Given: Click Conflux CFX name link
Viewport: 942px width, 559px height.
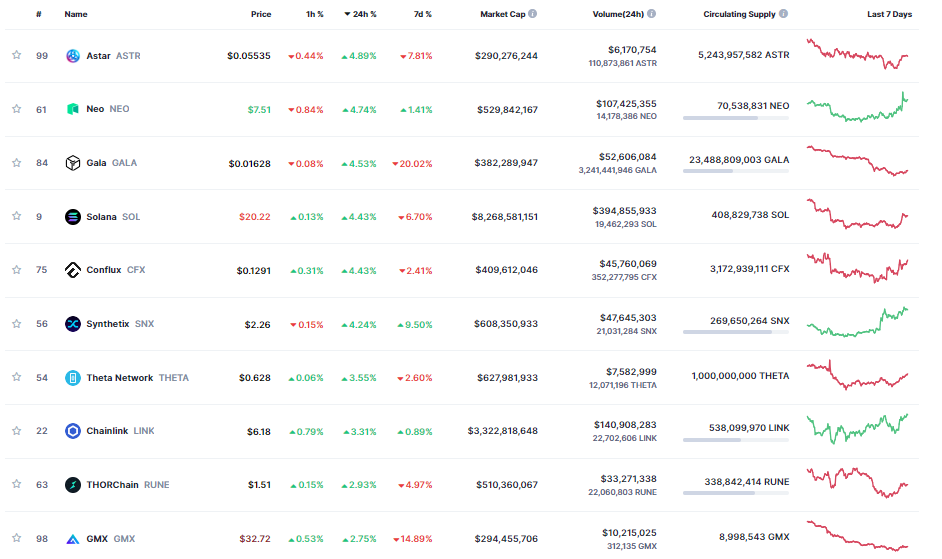Looking at the screenshot, I should (x=115, y=270).
